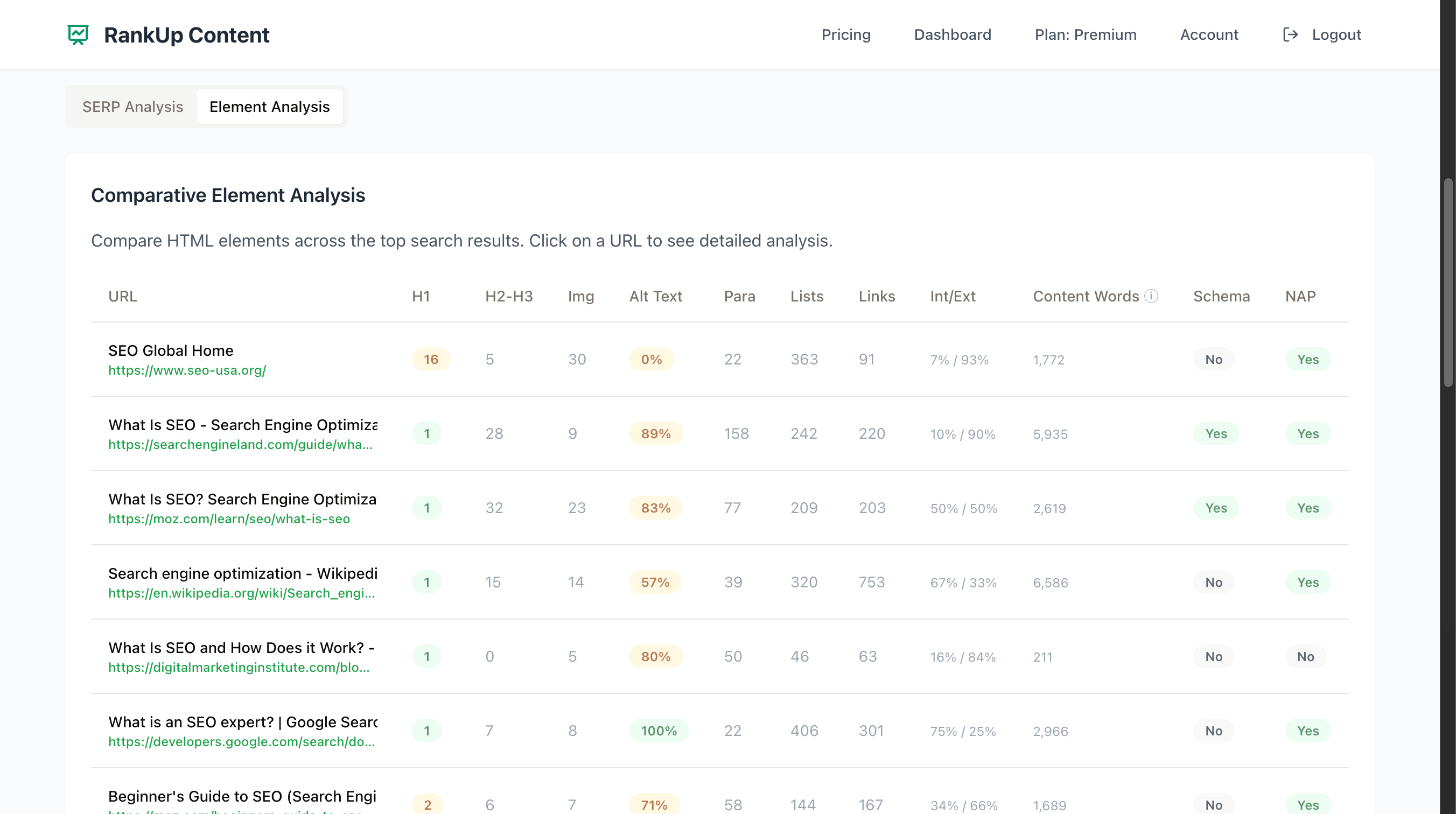Click What Is SEO - Search Engine title
The image size is (1456, 814).
tap(243, 425)
